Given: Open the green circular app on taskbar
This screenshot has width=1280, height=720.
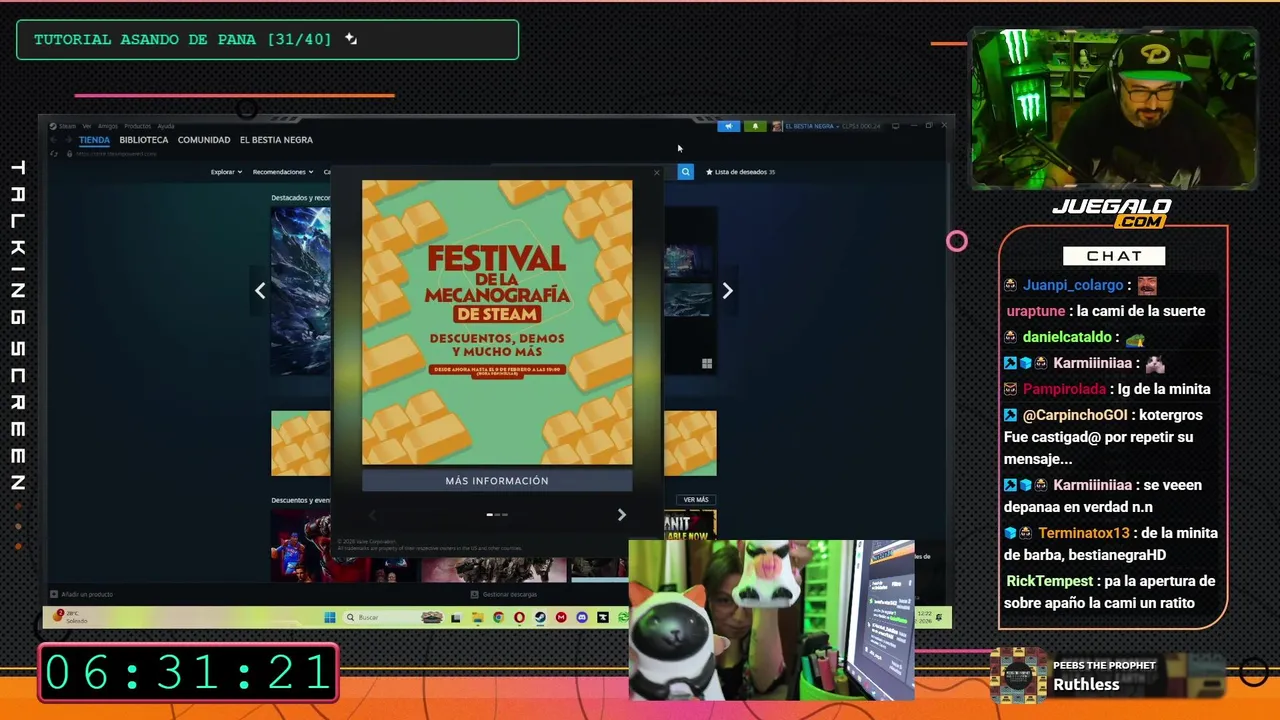Looking at the screenshot, I should pyautogui.click(x=623, y=617).
